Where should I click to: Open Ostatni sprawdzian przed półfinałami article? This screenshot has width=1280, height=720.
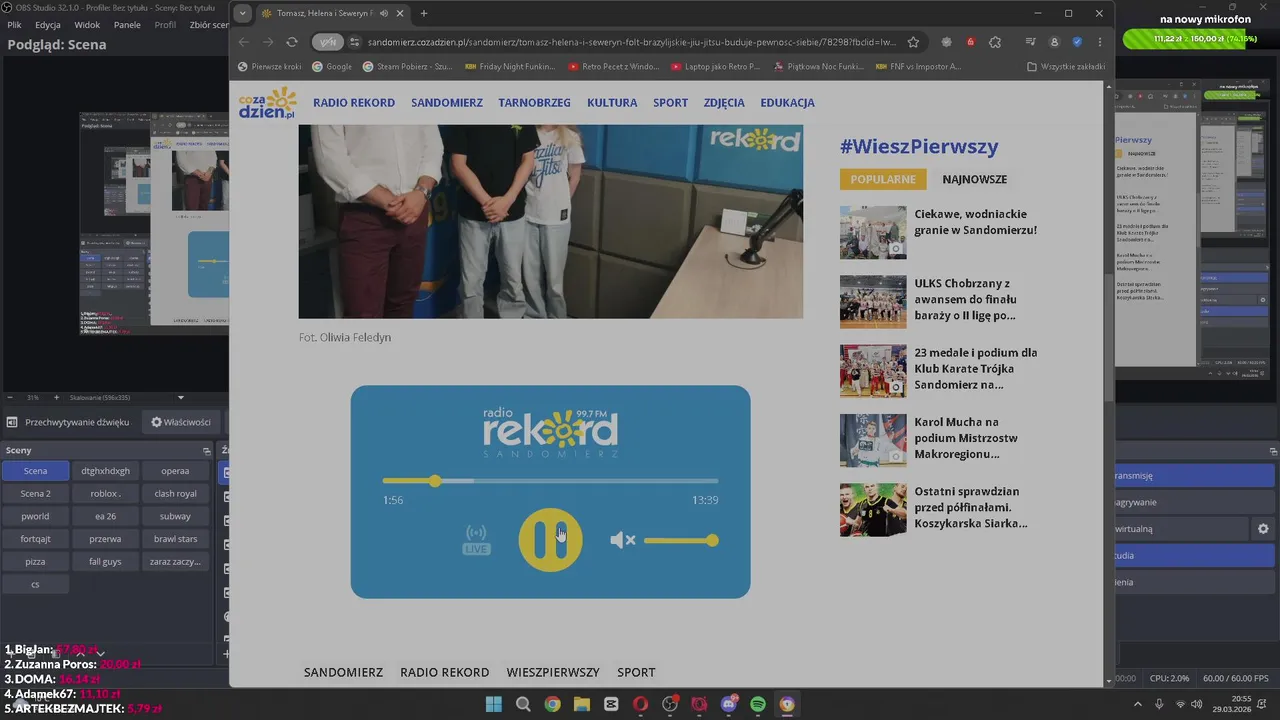(970, 507)
